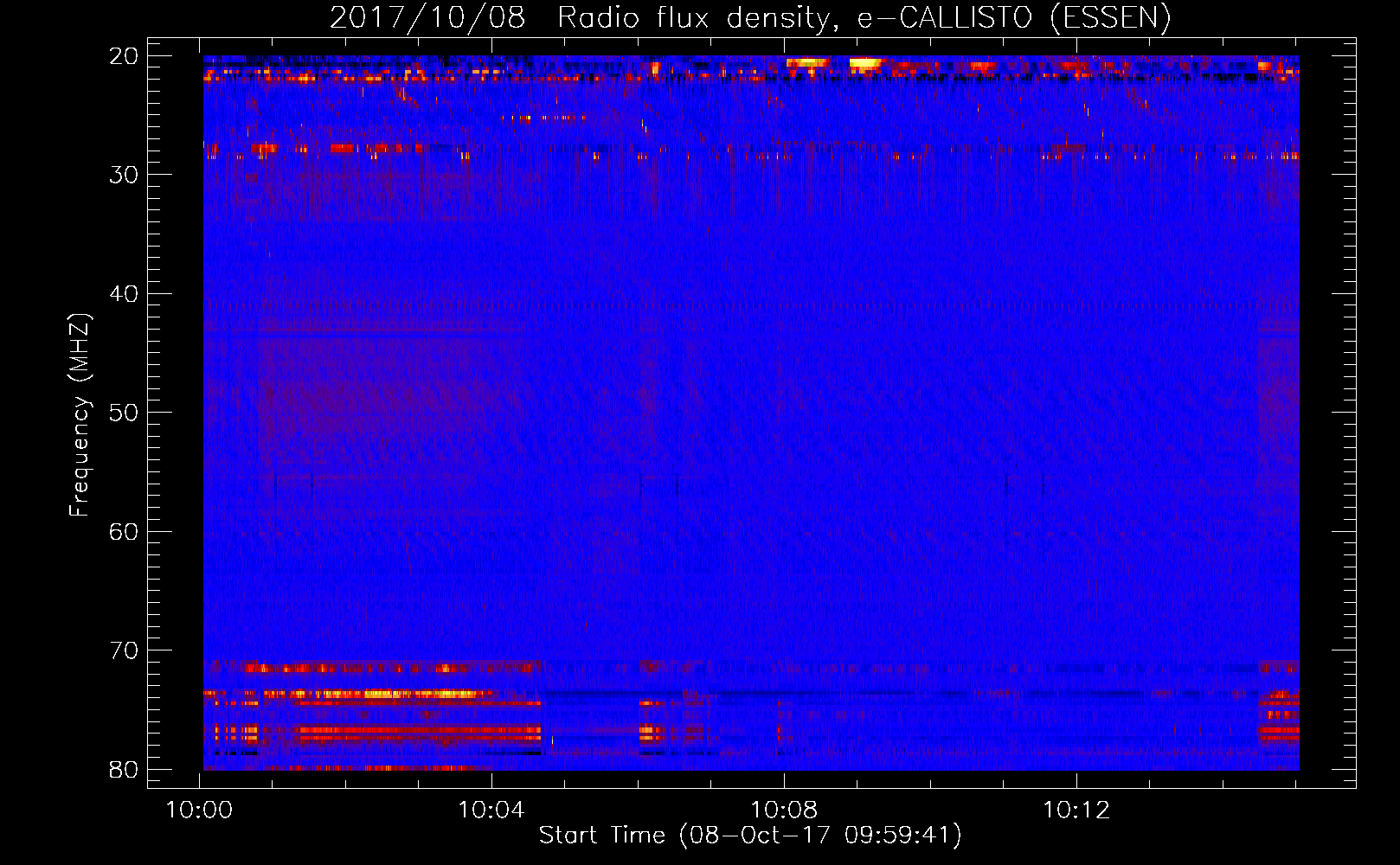Screen dimensions: 1400x865
Task: Click the 60 frequency tick label
Action: click(x=125, y=532)
